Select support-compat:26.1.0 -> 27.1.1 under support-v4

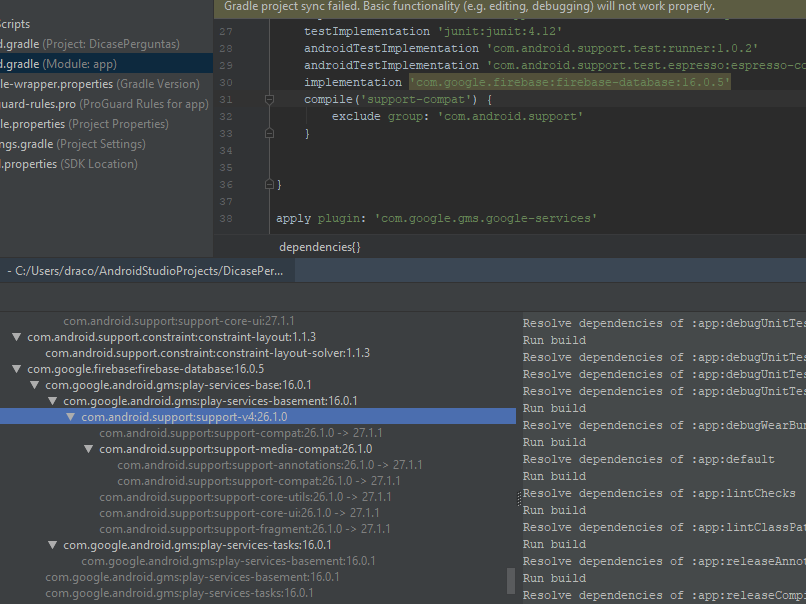(241, 433)
